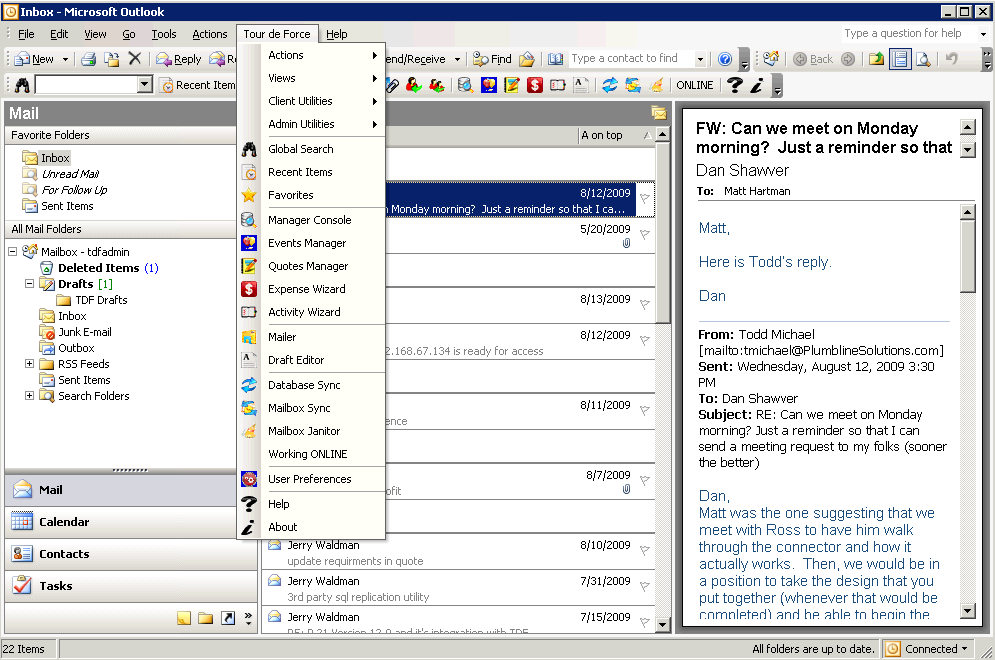Screen dimensions: 995x660
Task: Click the Quotes Manager notepad toolbar icon
Action: point(511,85)
